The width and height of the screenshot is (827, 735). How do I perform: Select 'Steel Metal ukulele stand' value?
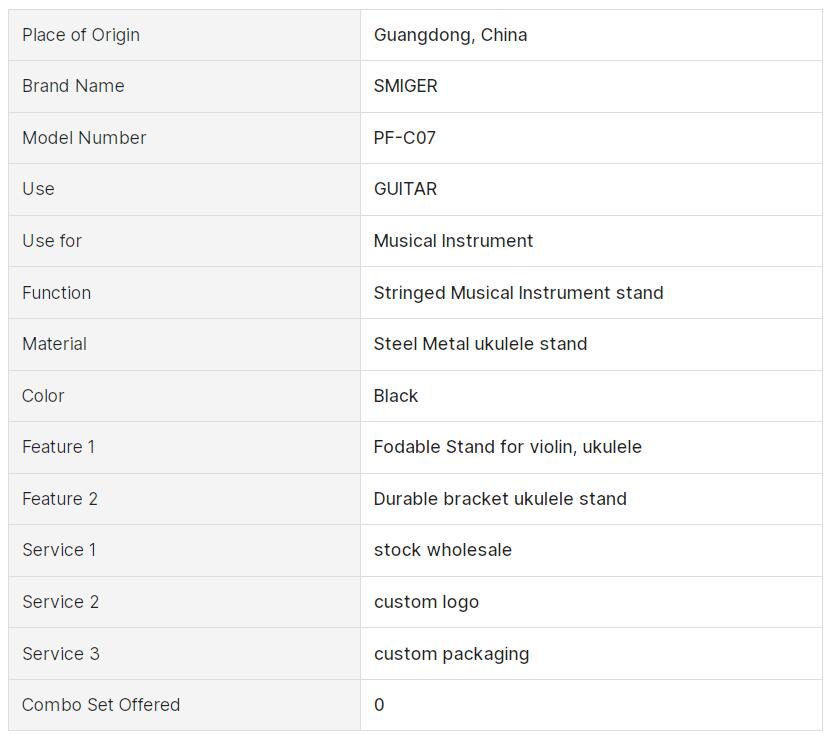tap(480, 344)
